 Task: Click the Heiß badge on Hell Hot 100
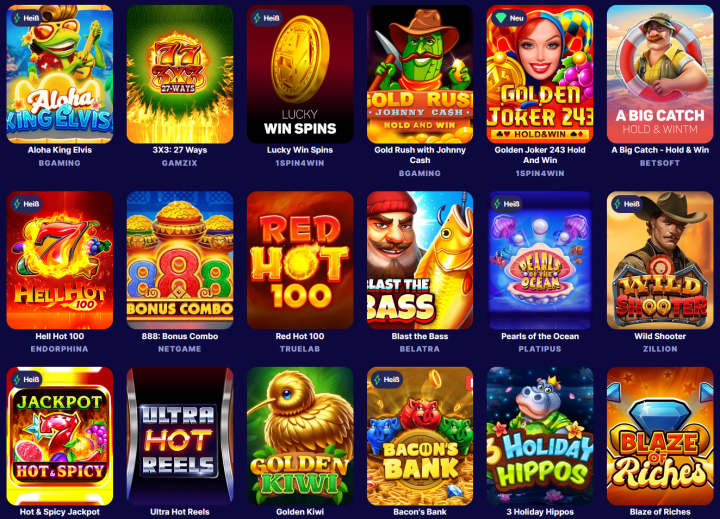click(x=27, y=204)
